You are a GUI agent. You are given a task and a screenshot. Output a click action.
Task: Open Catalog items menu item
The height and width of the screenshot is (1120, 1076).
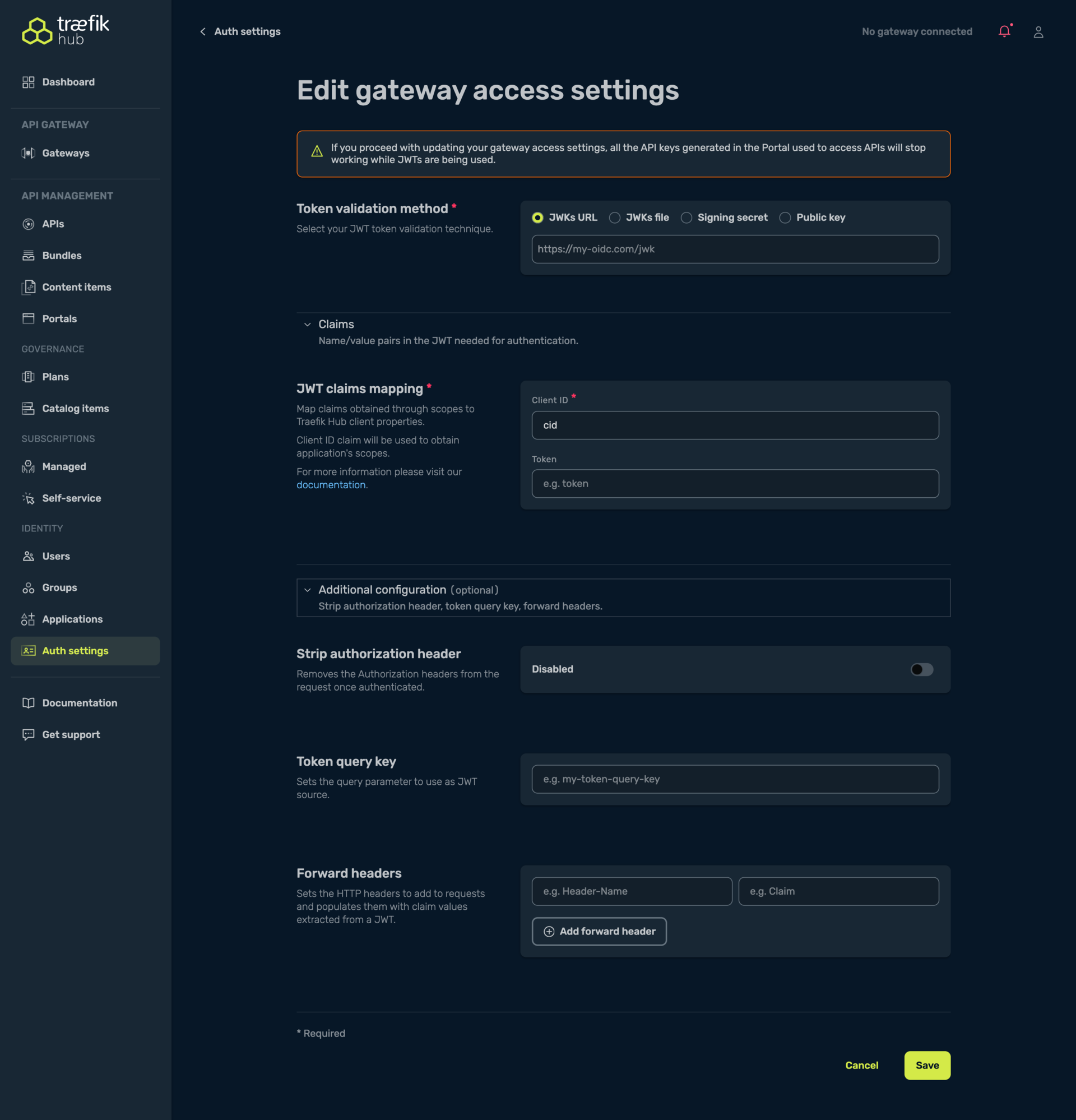(85, 409)
